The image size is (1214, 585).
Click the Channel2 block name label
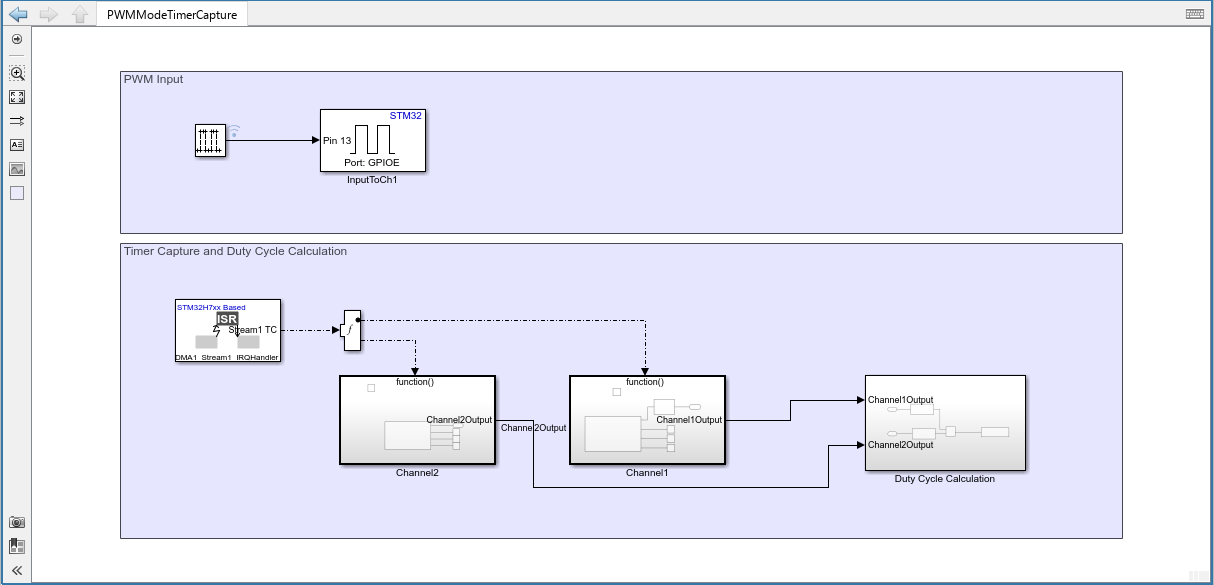click(417, 473)
